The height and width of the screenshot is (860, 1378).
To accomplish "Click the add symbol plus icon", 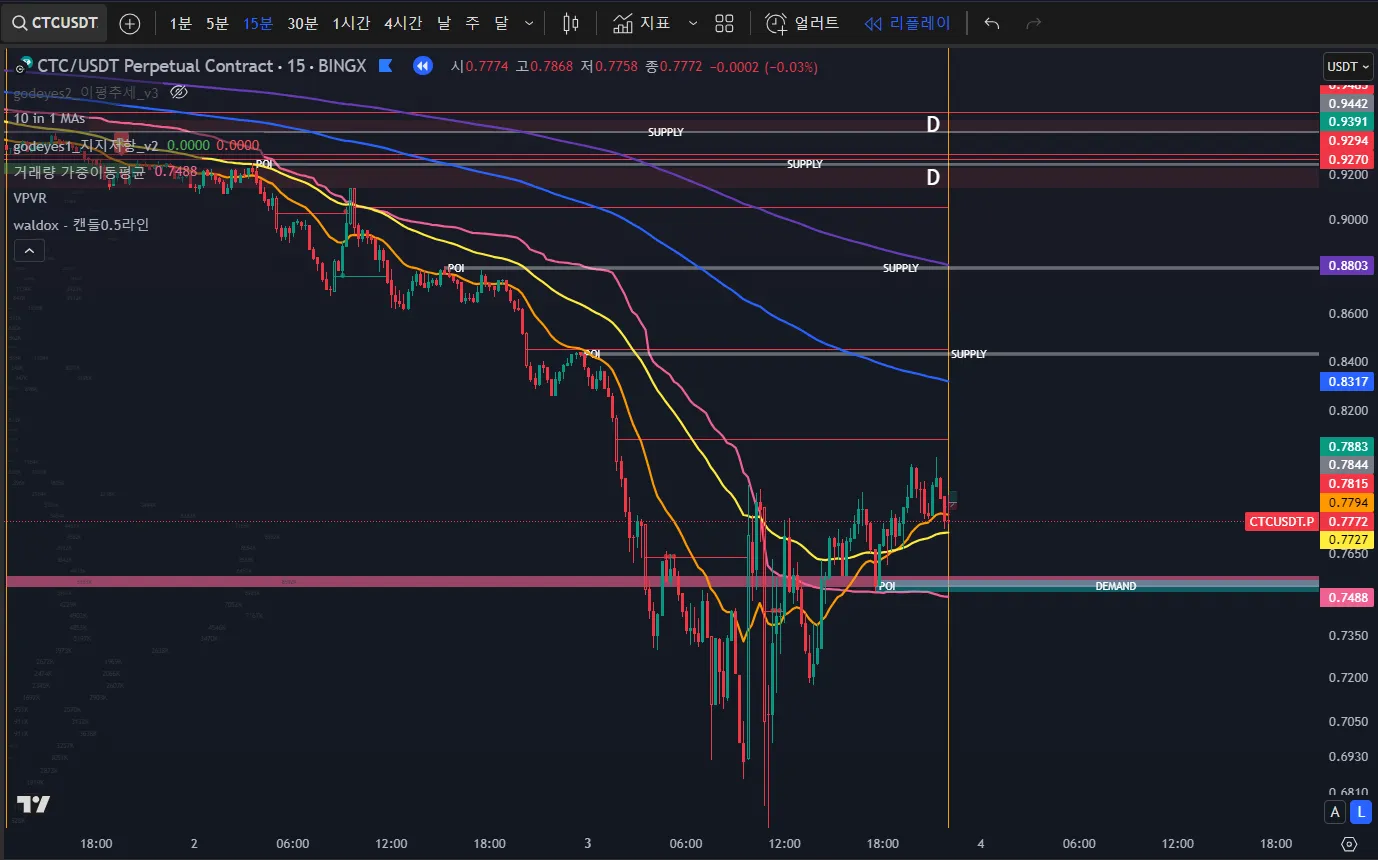I will (130, 23).
